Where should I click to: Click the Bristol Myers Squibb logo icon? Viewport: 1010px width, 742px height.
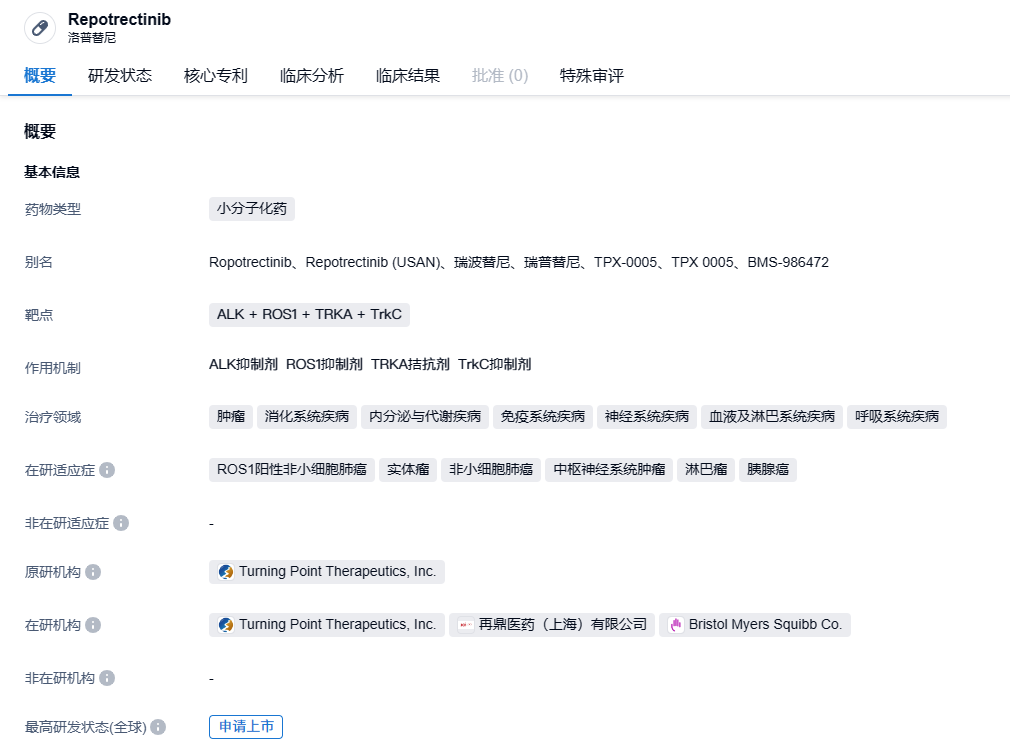click(x=676, y=625)
